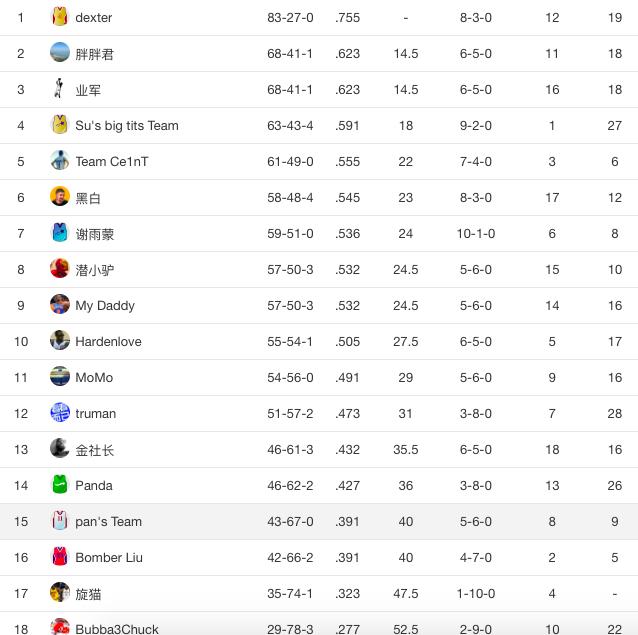This screenshot has height=635, width=638.
Task: Click the 业军 team logo icon
Action: pyautogui.click(x=60, y=89)
